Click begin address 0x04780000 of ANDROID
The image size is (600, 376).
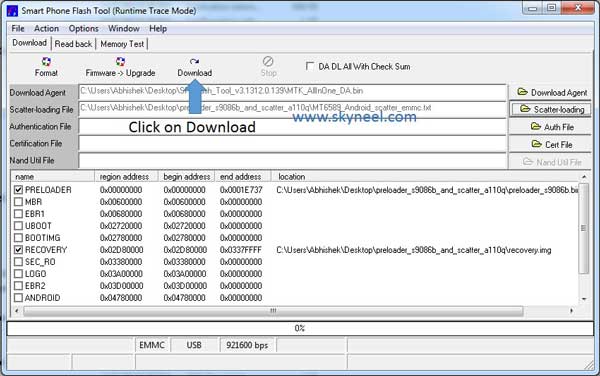184,298
